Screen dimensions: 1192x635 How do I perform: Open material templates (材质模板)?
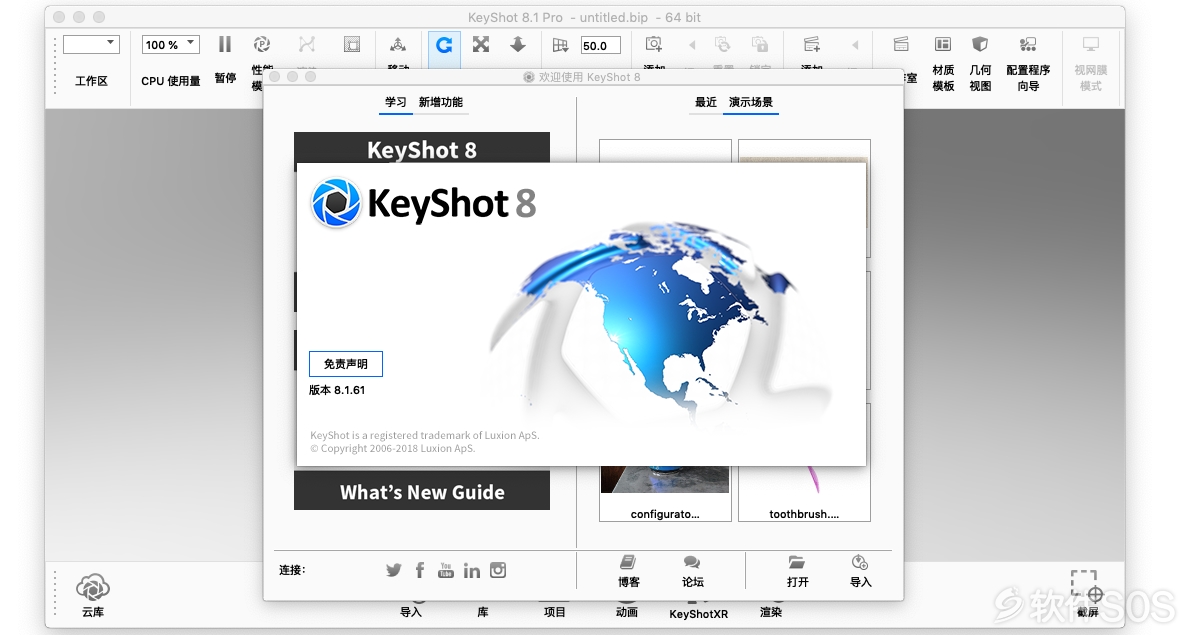943,62
